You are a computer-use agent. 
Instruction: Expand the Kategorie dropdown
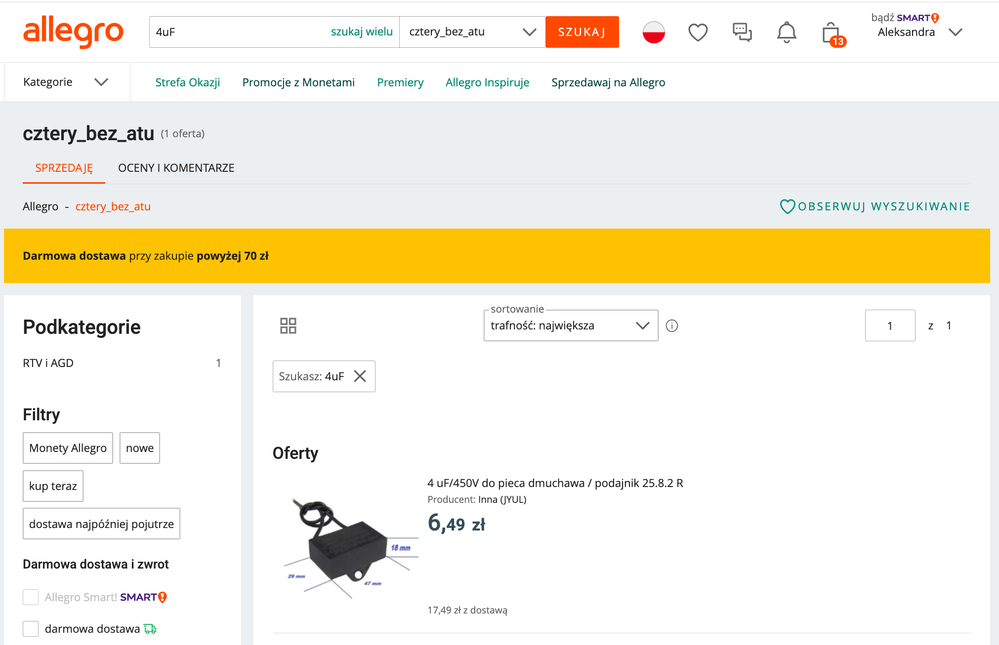tap(66, 82)
